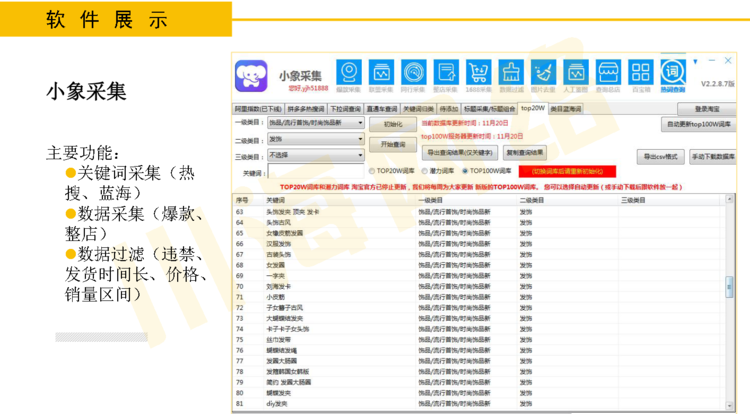The image size is (750, 414).
Task: Select the top20W tab
Action: coord(532,109)
